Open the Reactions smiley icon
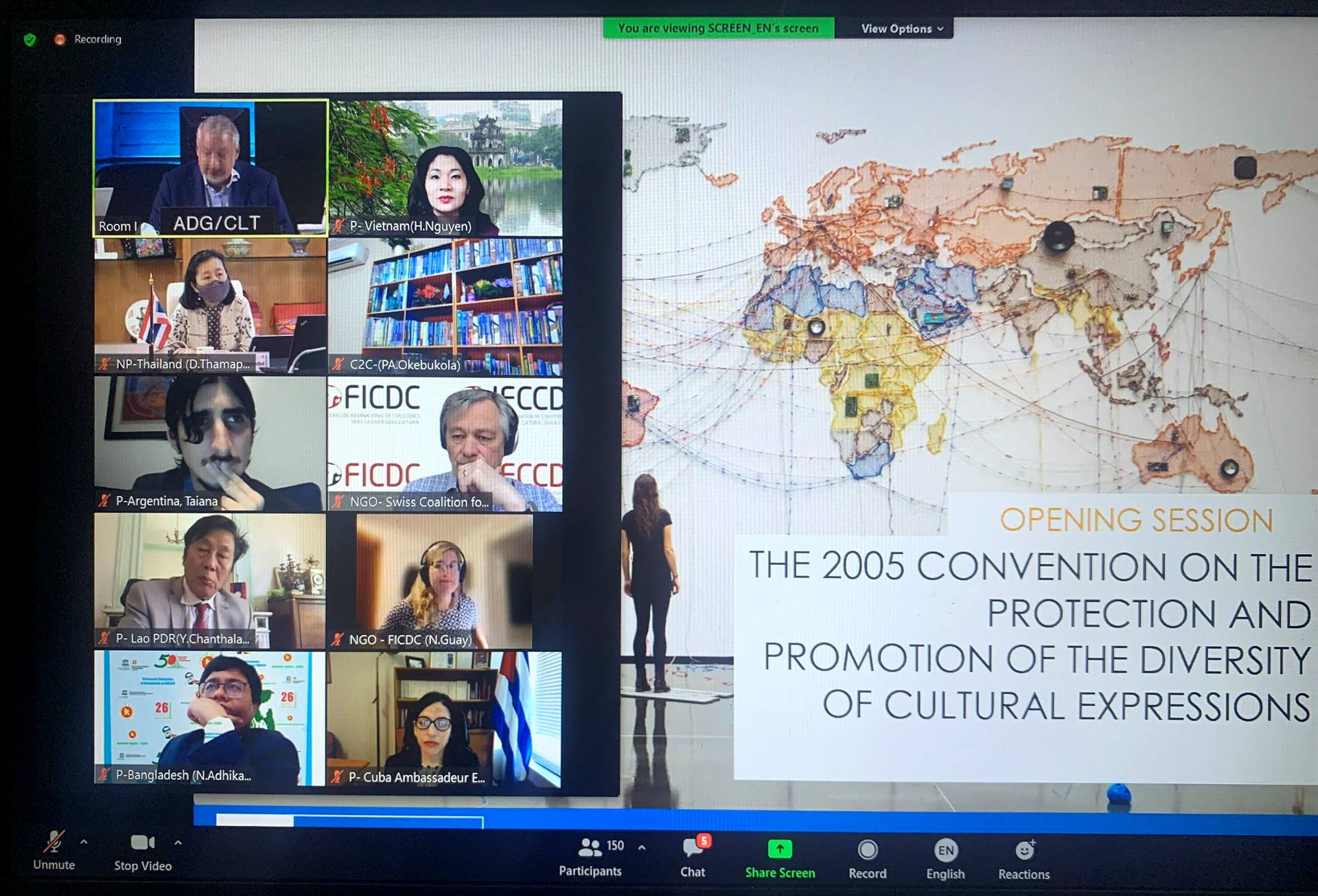 pyautogui.click(x=1024, y=850)
